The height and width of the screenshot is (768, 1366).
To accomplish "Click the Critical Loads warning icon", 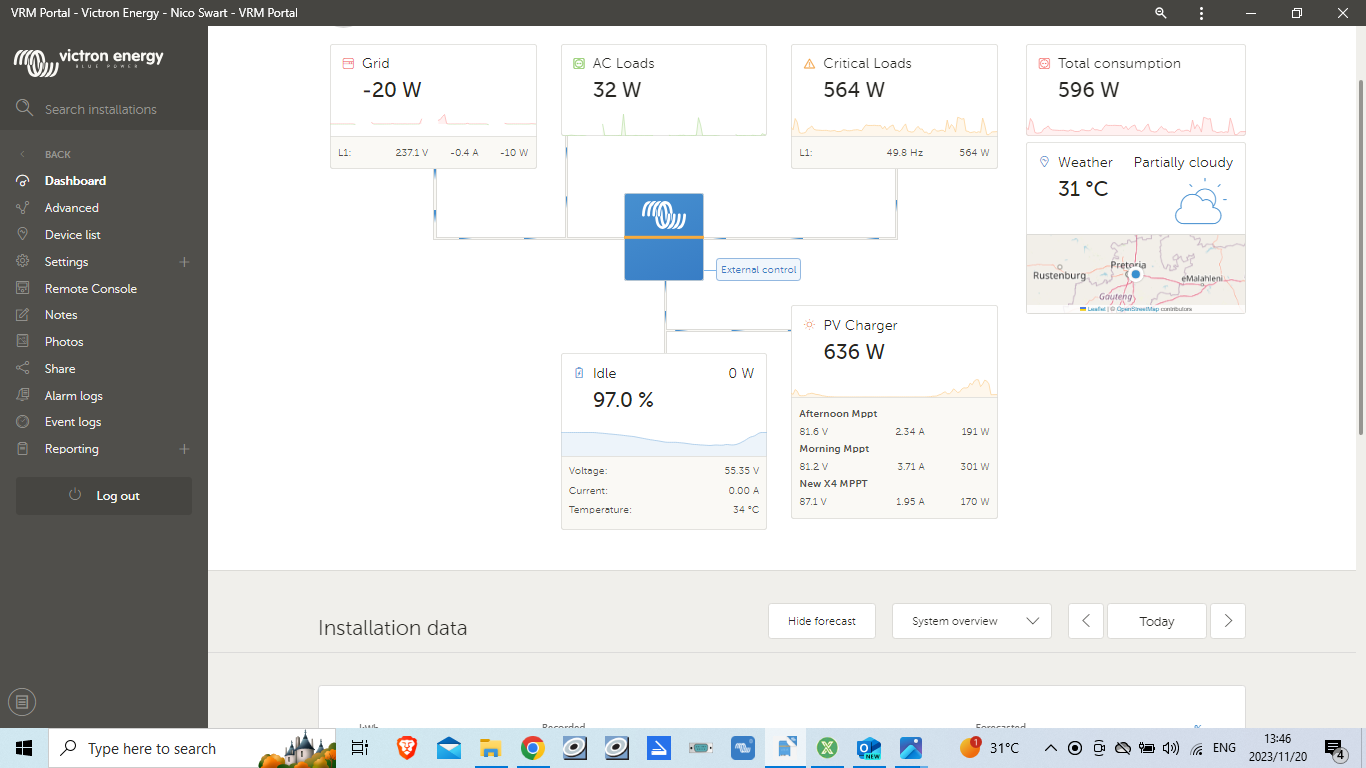I will tap(809, 63).
